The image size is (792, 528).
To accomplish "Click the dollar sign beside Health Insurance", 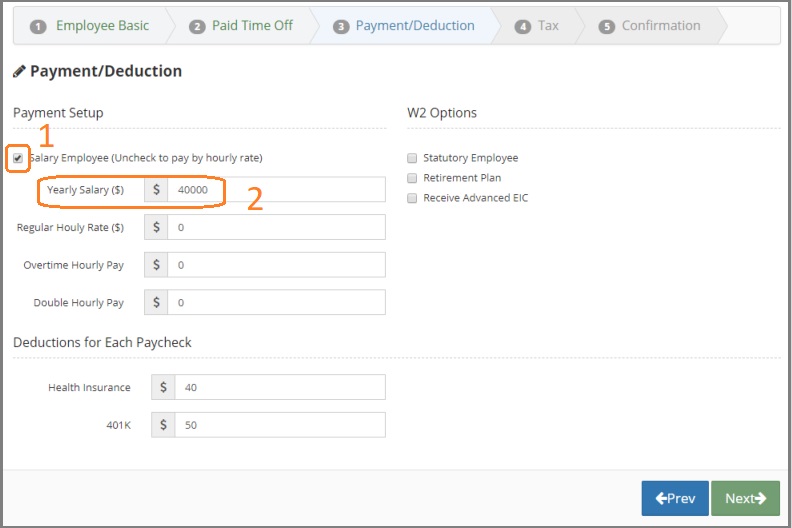I will click(x=163, y=387).
